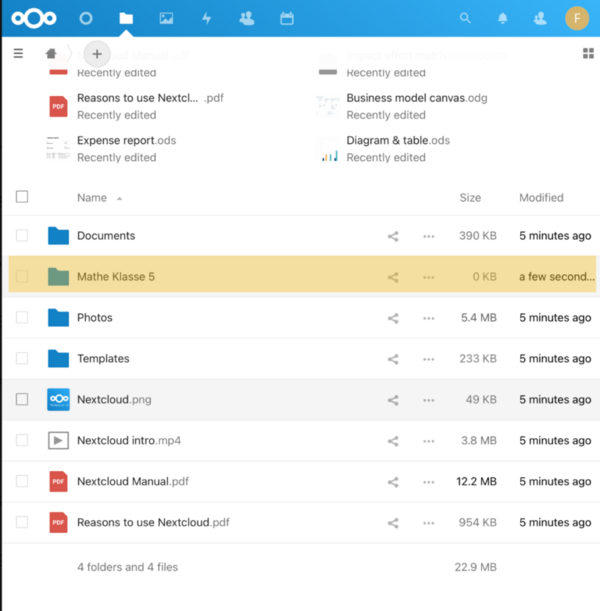Open actions menu for Documents
The width and height of the screenshot is (600, 611).
(429, 236)
